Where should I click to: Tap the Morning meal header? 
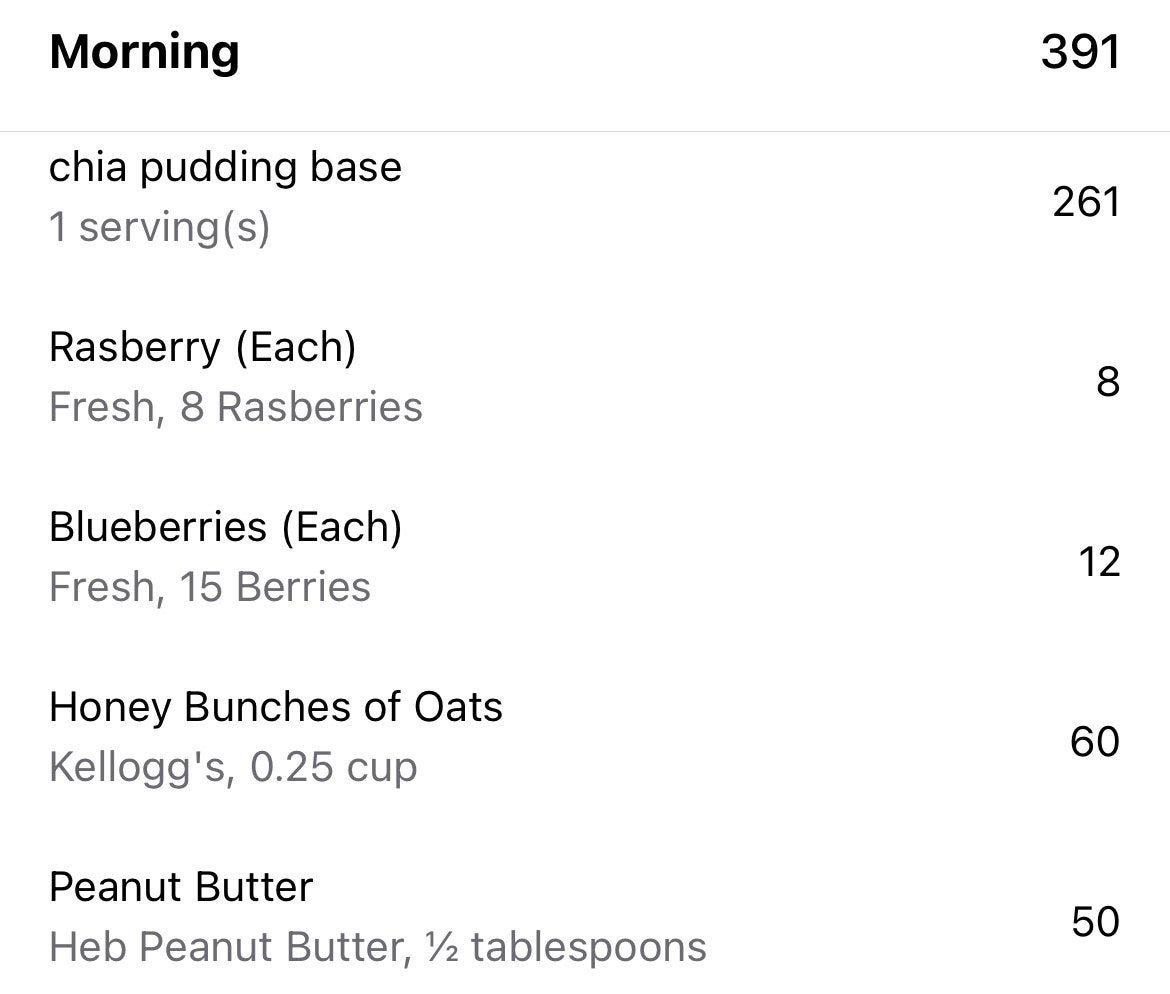point(144,52)
